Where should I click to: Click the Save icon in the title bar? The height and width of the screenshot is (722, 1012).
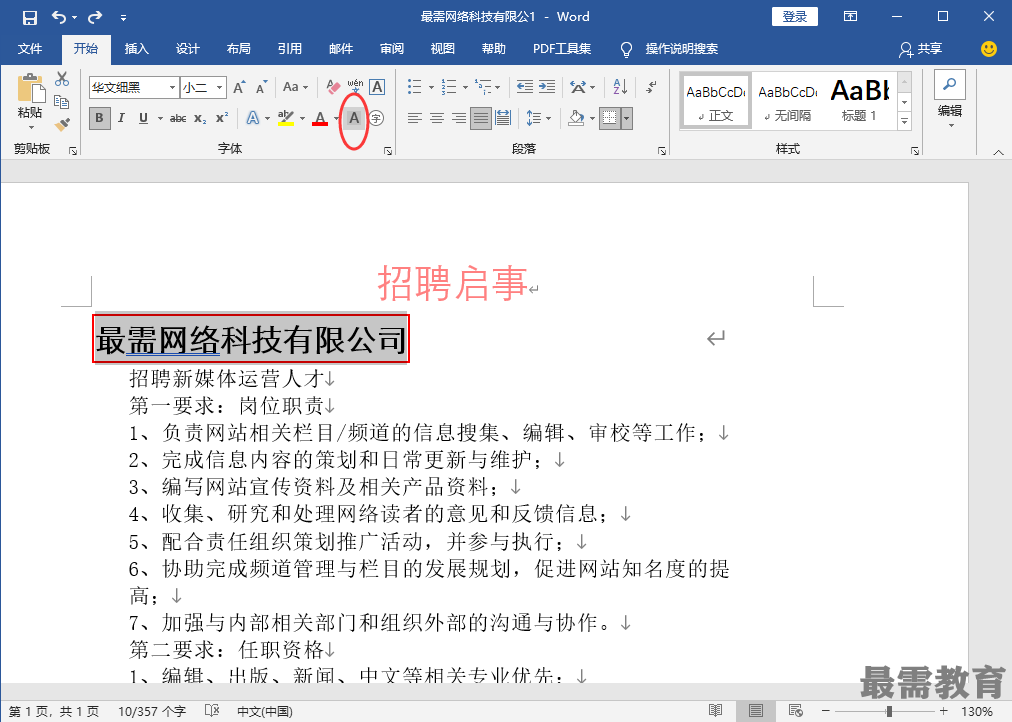coord(30,17)
